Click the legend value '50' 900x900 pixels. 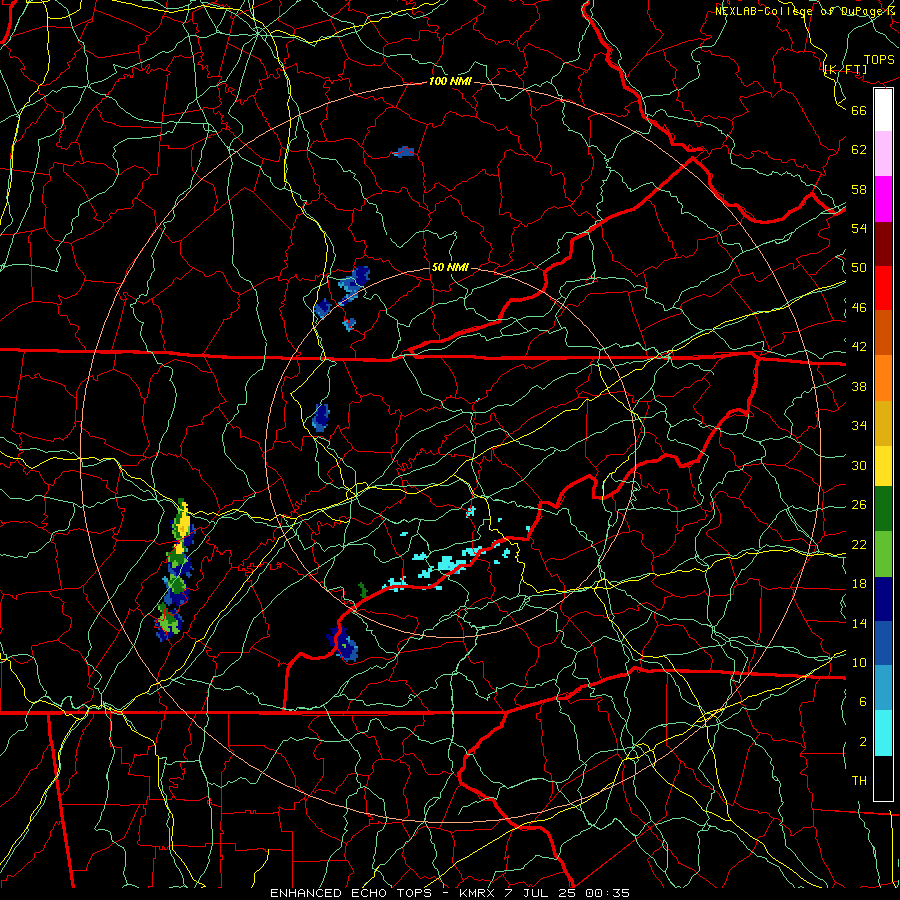coord(859,267)
